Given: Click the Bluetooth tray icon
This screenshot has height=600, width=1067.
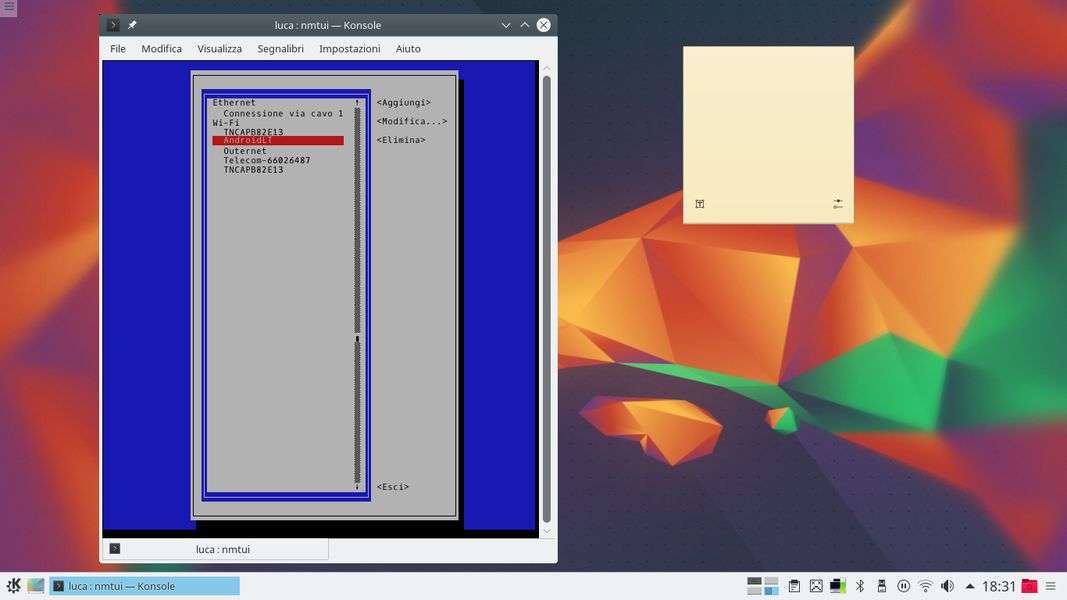Looking at the screenshot, I should (x=859, y=586).
